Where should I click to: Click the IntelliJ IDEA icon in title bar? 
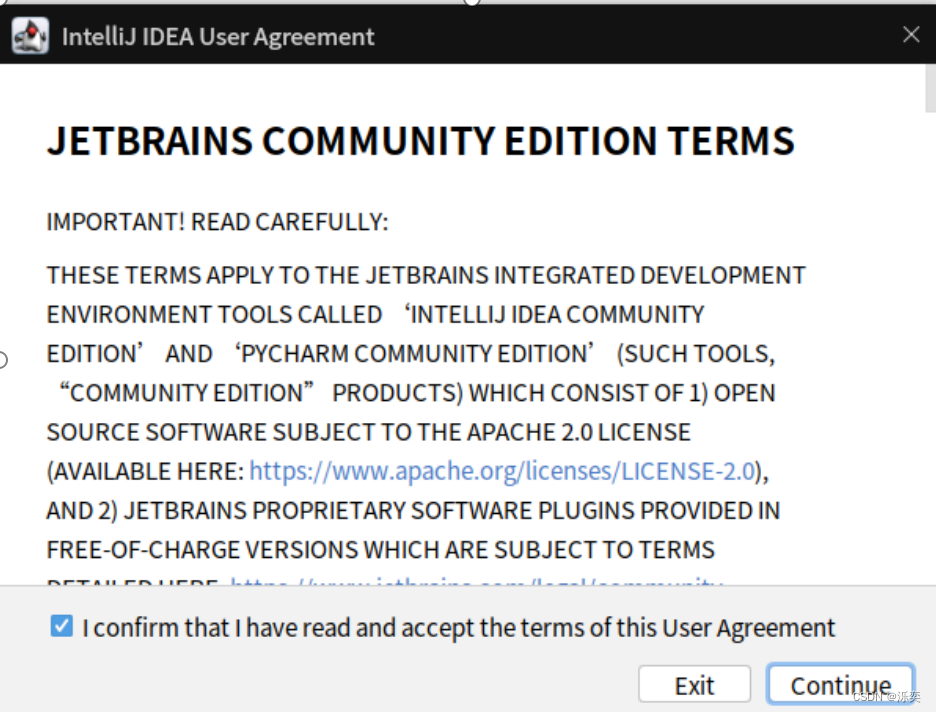[x=30, y=36]
